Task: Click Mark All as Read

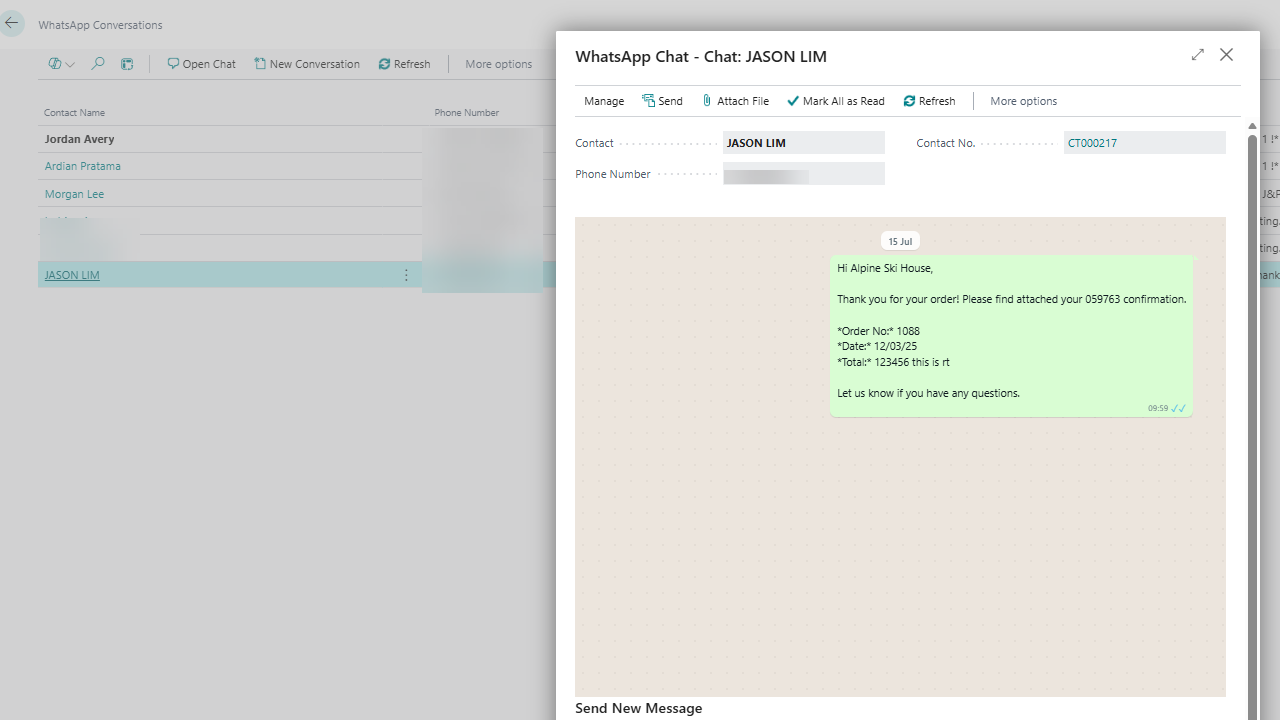Action: [x=836, y=101]
